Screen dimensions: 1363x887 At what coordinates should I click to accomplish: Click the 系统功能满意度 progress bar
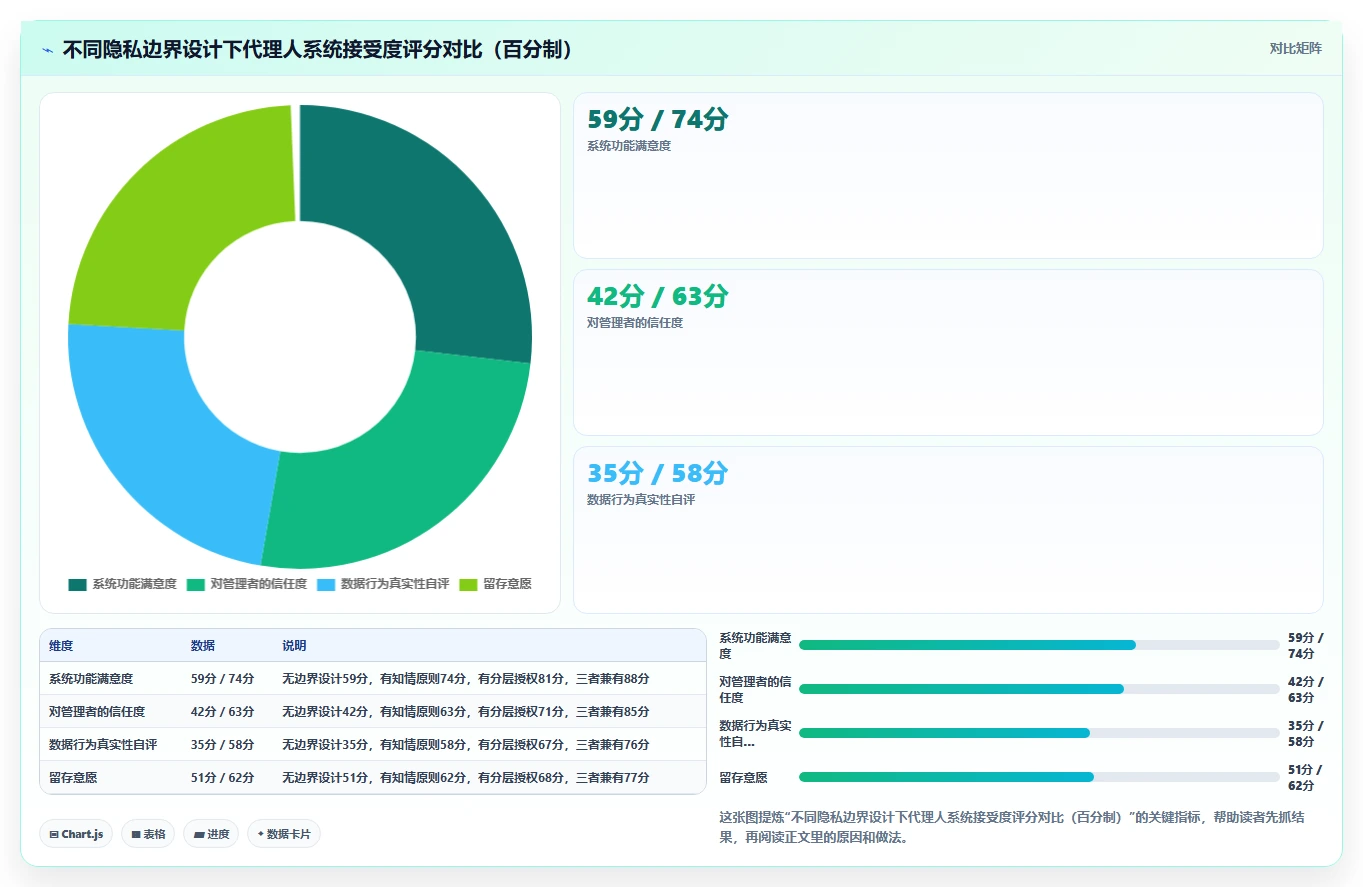click(1039, 645)
